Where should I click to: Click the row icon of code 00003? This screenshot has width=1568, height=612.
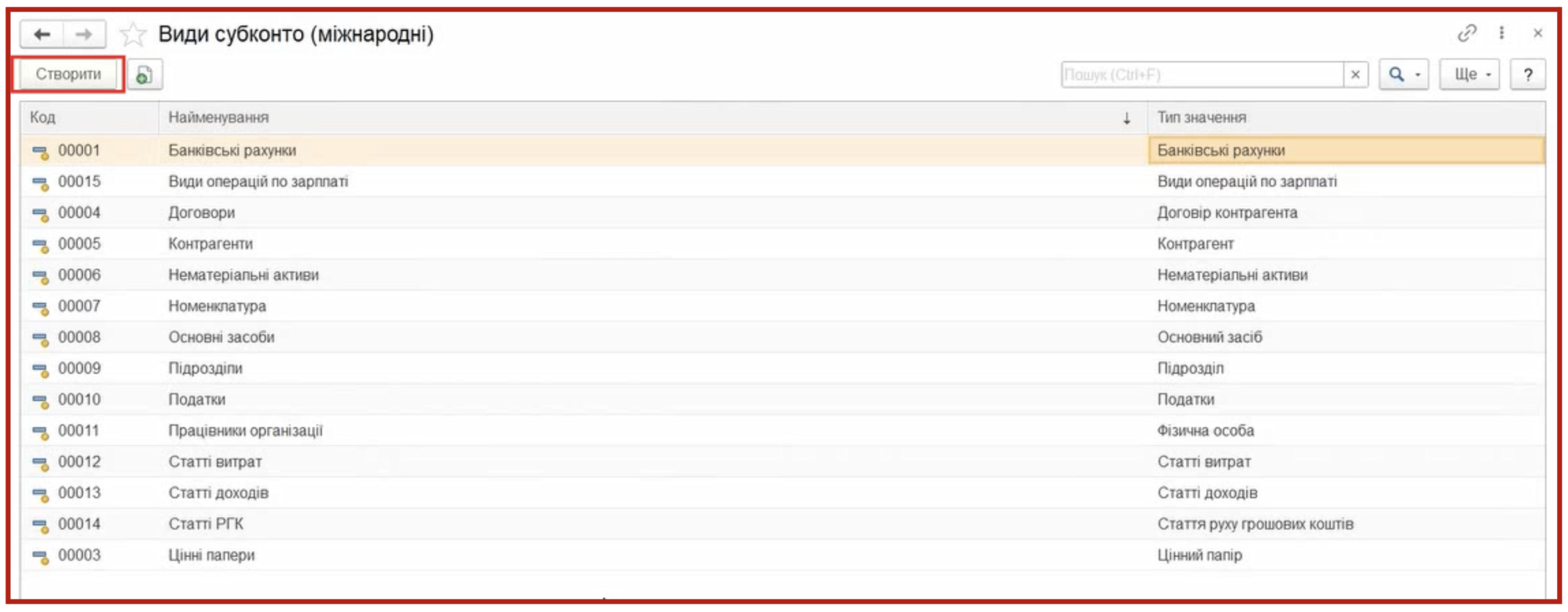tap(40, 557)
